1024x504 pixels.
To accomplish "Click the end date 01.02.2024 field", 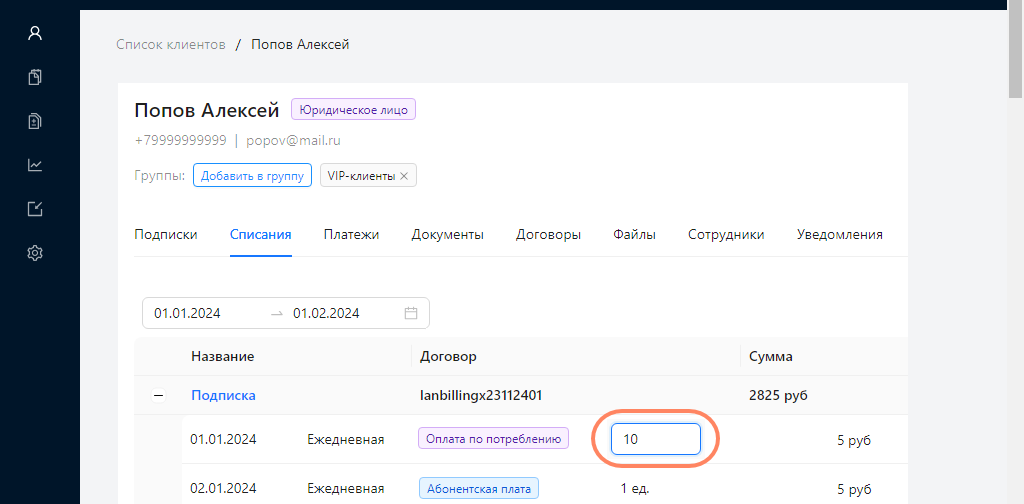I will click(x=326, y=313).
